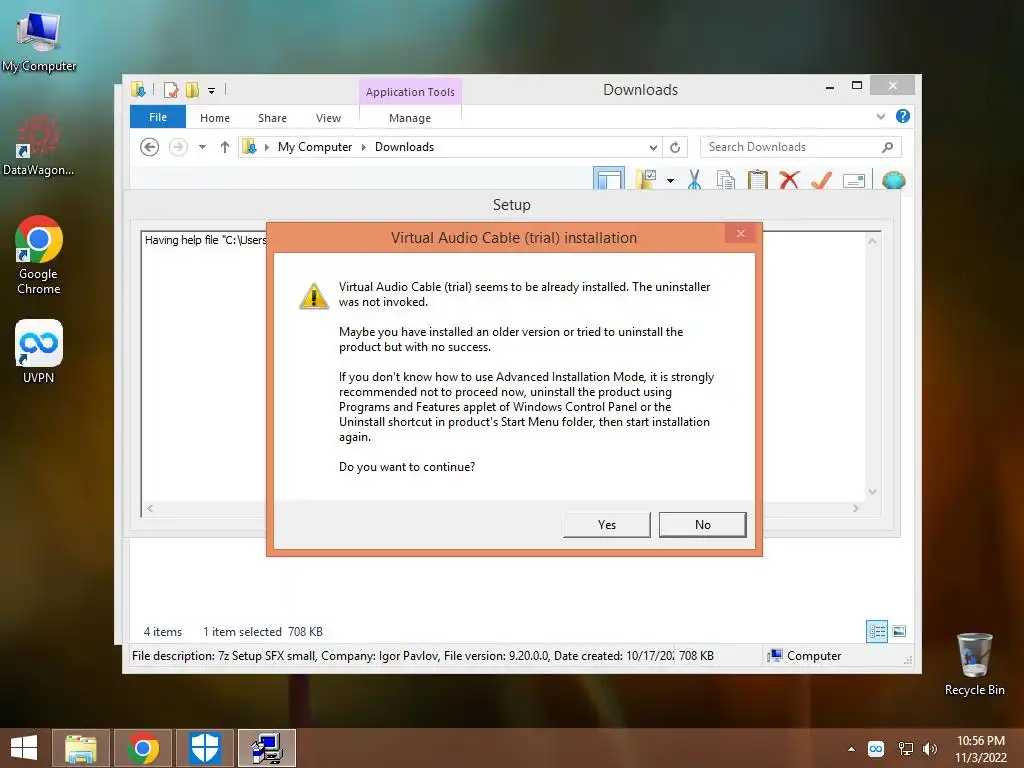
Task: Click the orange checkmark toolbar icon
Action: (x=821, y=180)
